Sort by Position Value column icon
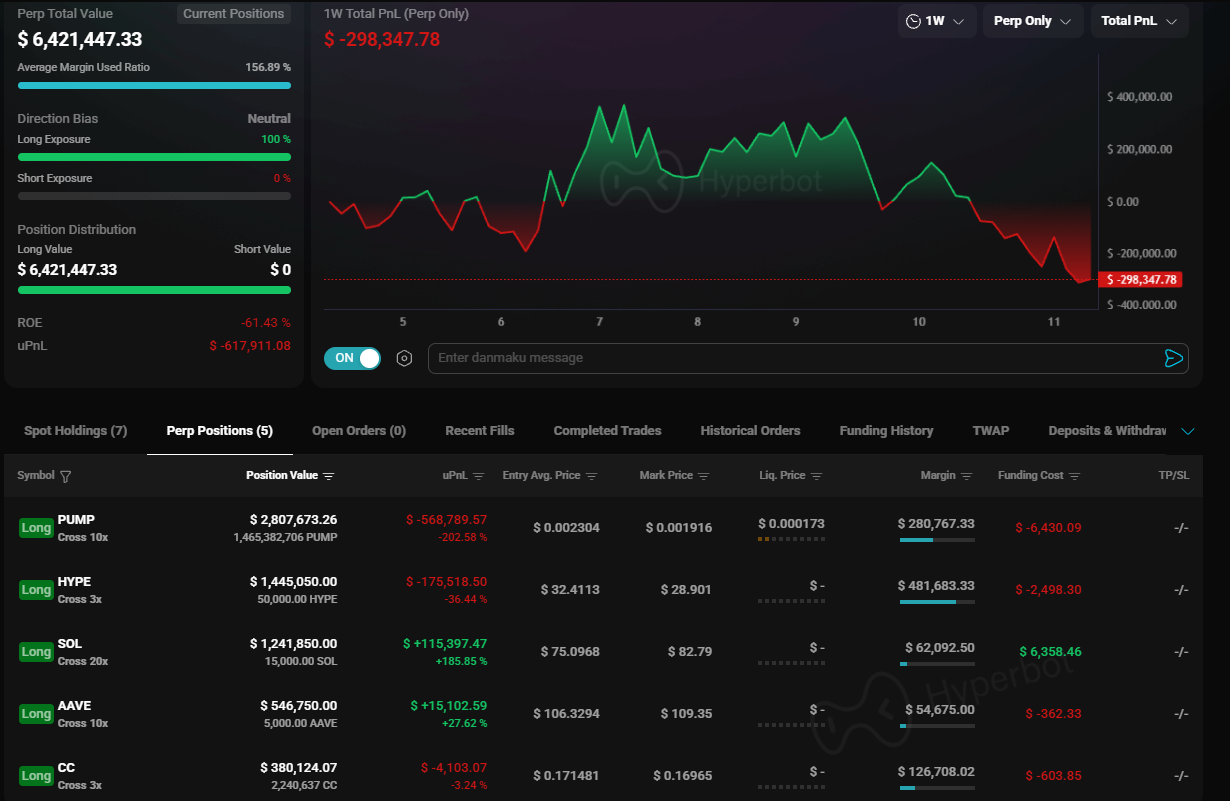 (x=329, y=476)
